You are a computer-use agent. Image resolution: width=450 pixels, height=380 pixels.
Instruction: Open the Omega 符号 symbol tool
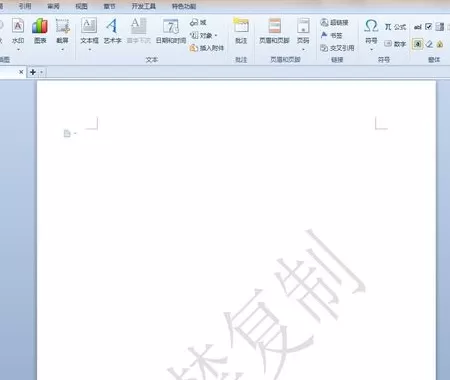[x=371, y=26]
